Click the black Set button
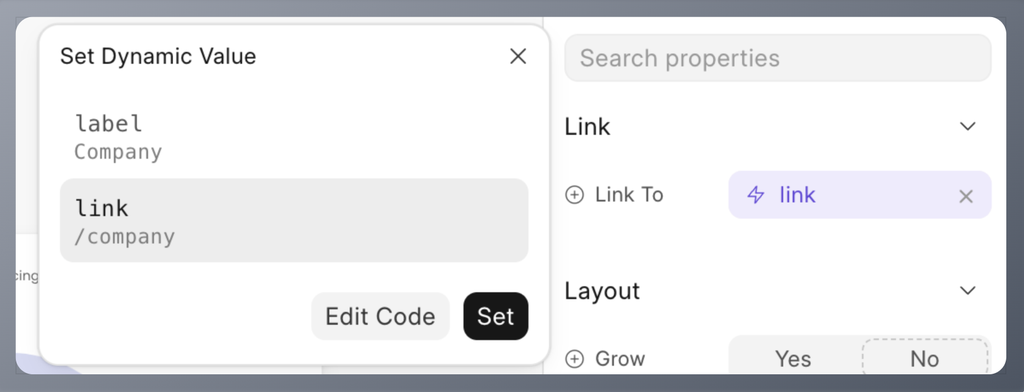Screen dimensions: 1024x392 pyautogui.click(x=496, y=316)
